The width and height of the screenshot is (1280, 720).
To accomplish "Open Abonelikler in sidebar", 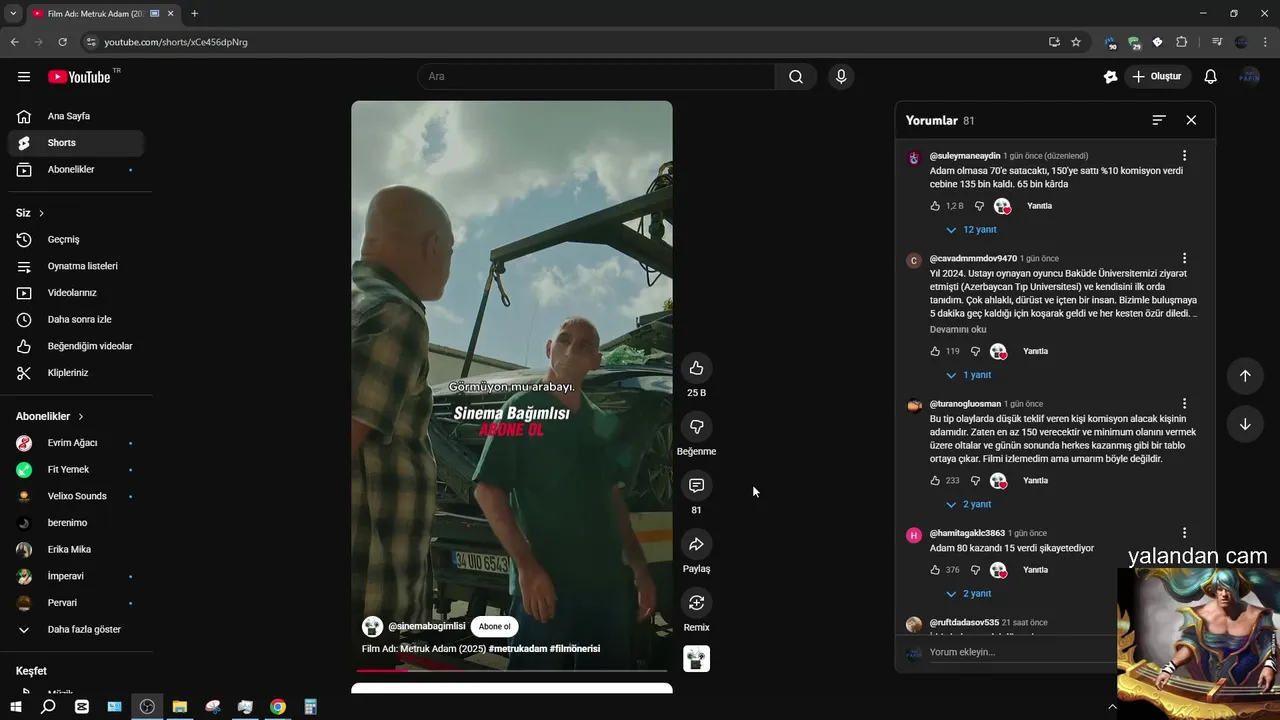I will (x=76, y=170).
